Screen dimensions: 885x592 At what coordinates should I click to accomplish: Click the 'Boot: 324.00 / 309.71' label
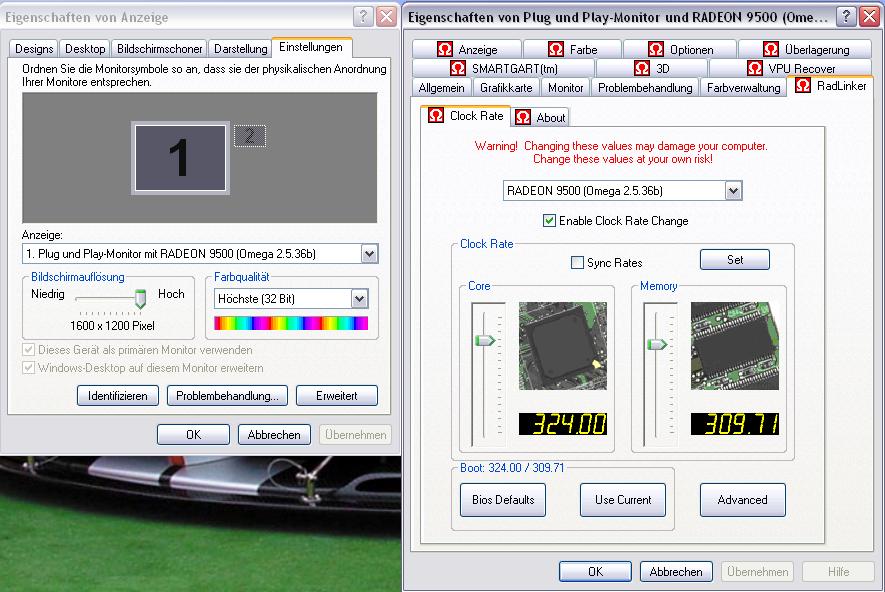point(512,468)
